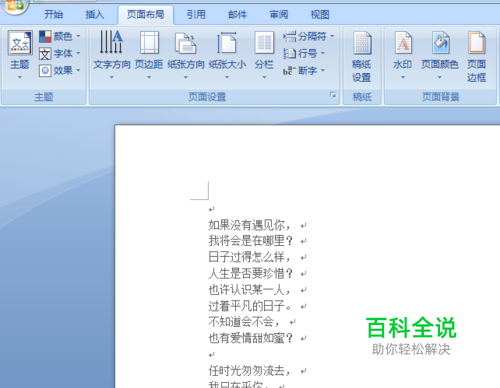Click the Office button logo
The image size is (500, 388).
14,6
